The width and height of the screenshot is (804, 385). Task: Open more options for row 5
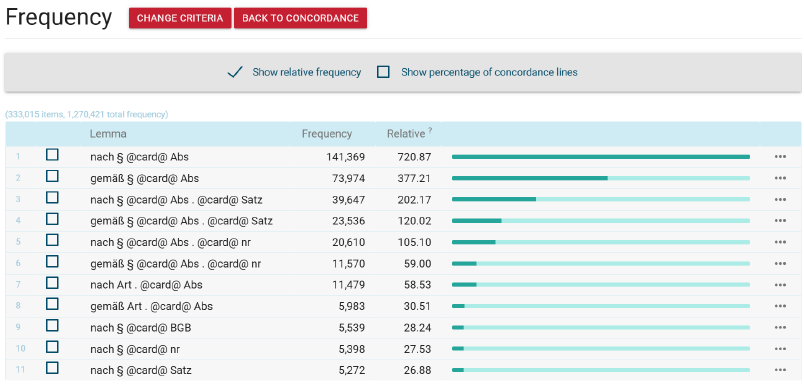[780, 242]
